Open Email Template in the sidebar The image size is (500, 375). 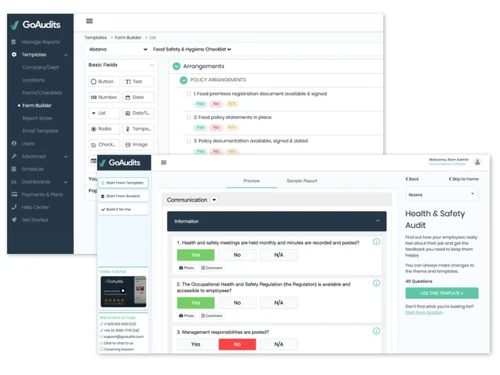click(x=40, y=131)
